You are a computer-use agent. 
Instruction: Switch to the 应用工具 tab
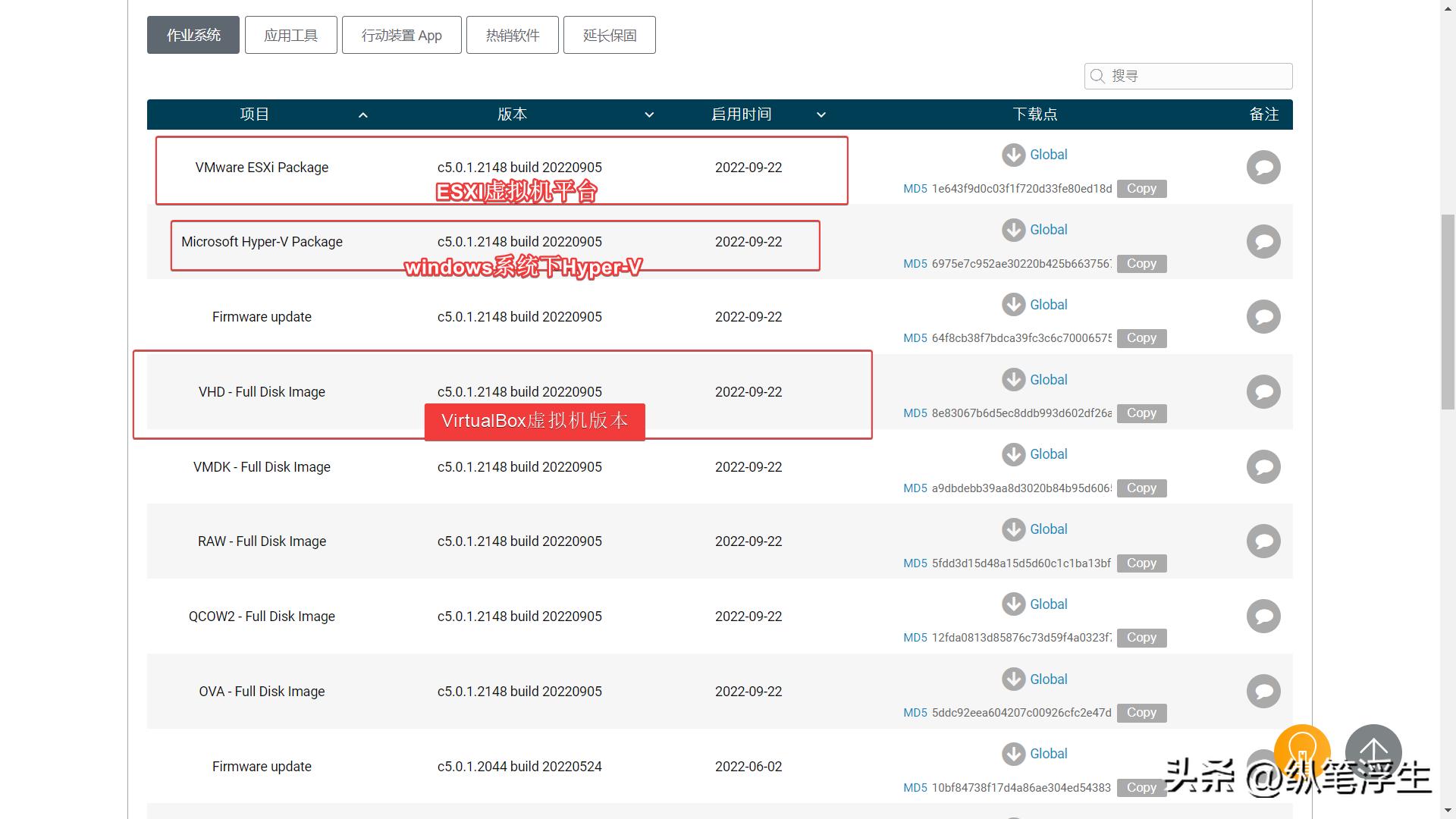pyautogui.click(x=290, y=36)
